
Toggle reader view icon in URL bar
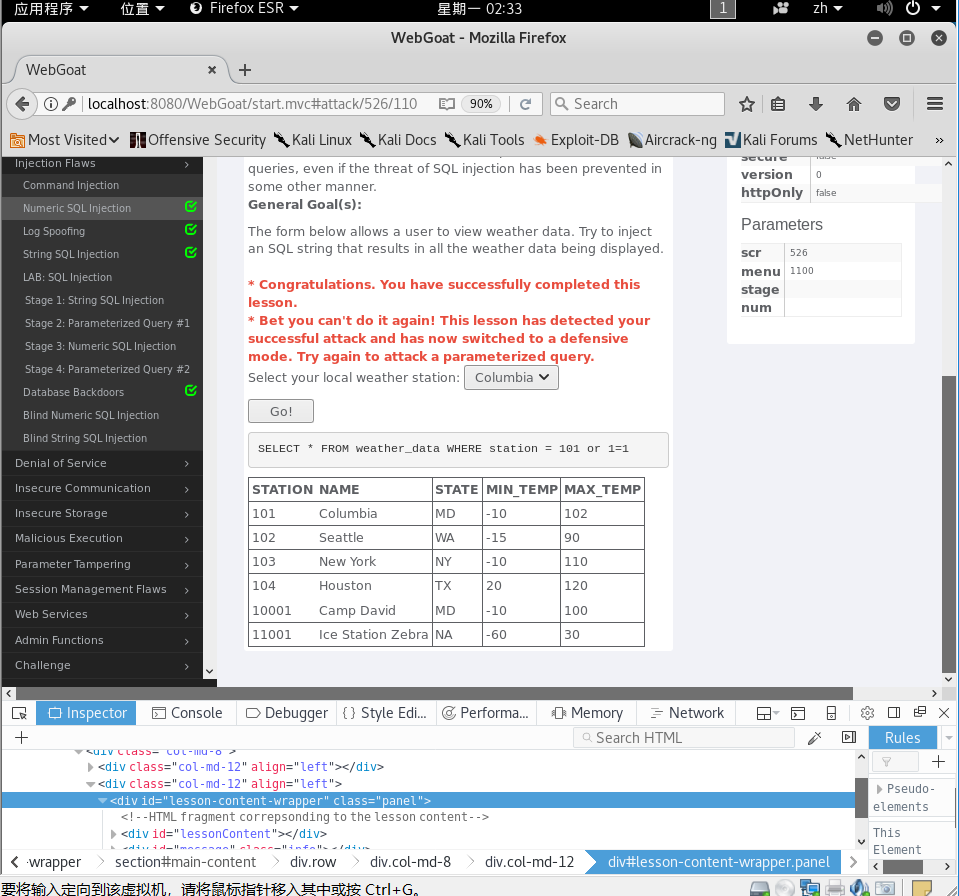tap(446, 104)
